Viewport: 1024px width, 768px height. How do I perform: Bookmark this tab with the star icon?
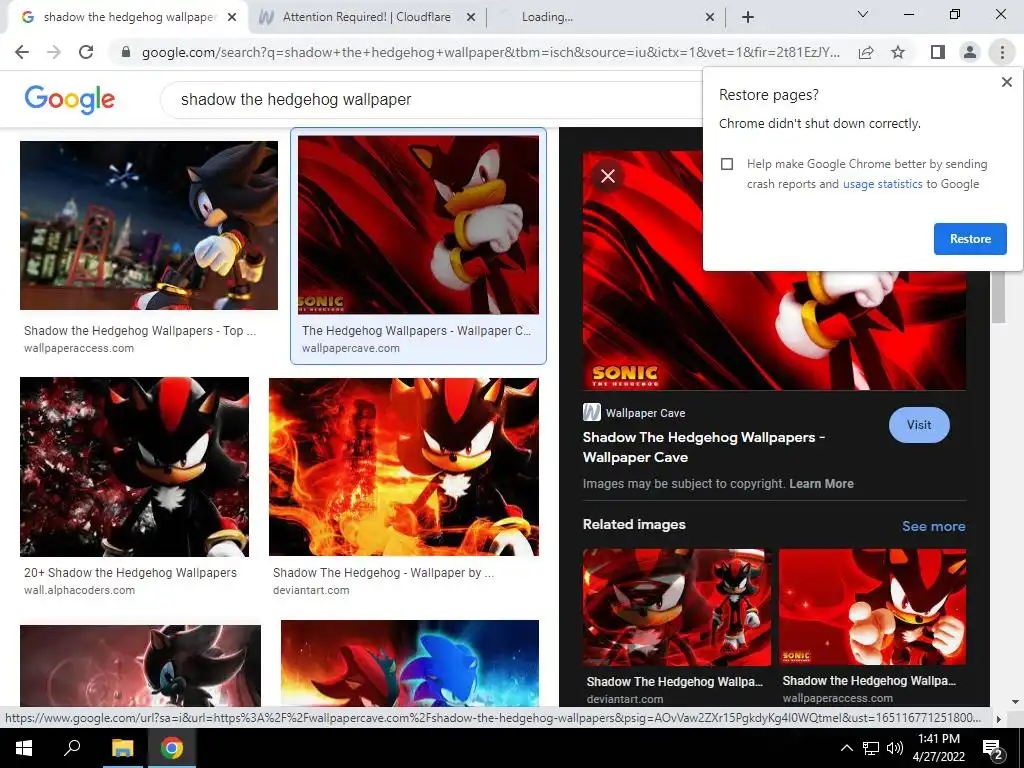pyautogui.click(x=898, y=52)
